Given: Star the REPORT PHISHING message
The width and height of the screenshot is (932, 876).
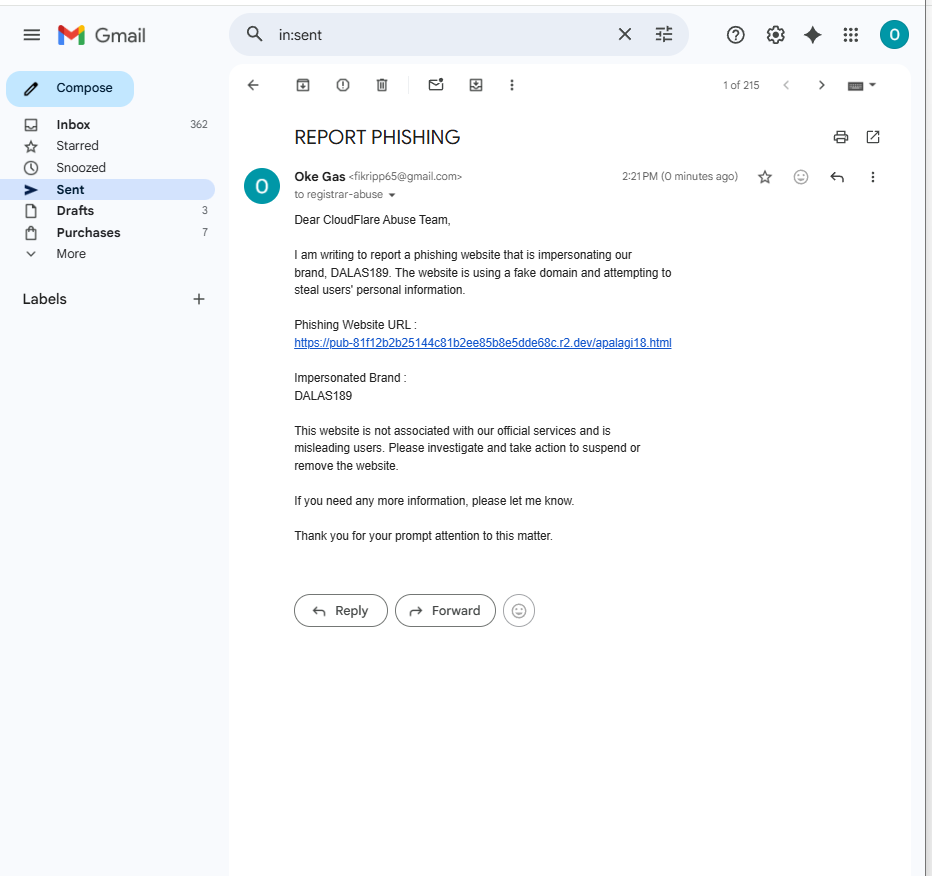Looking at the screenshot, I should (x=765, y=177).
